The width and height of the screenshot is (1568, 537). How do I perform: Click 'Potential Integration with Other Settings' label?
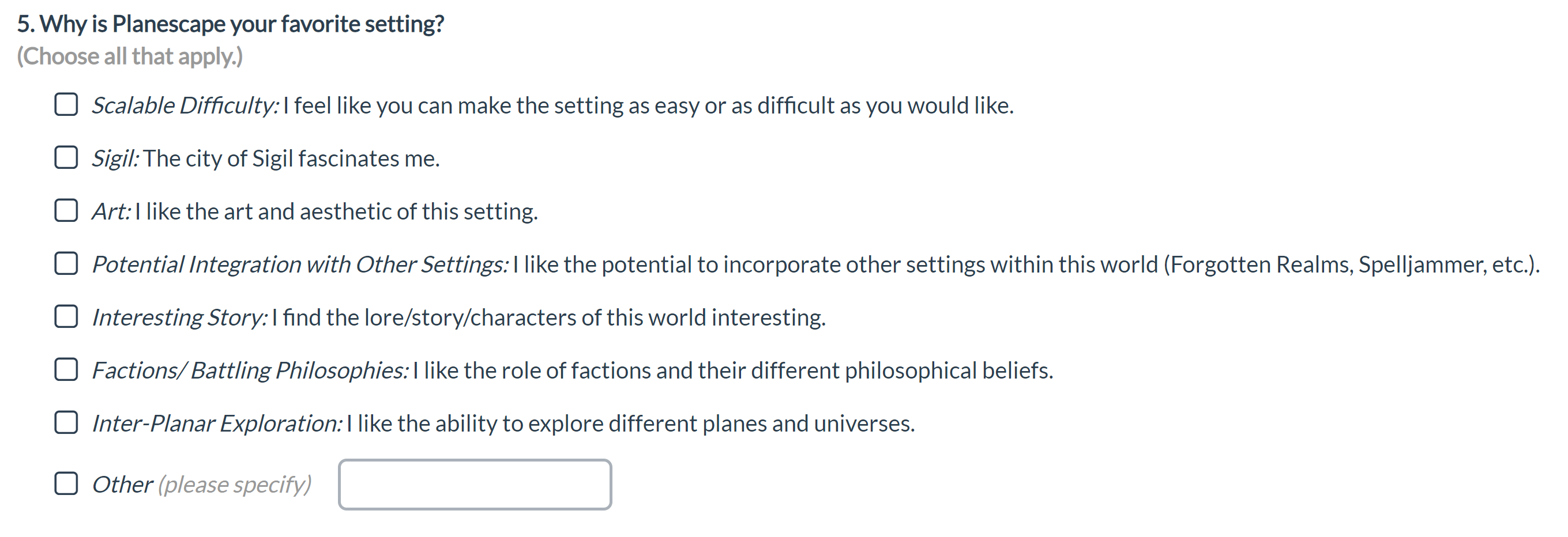click(299, 264)
